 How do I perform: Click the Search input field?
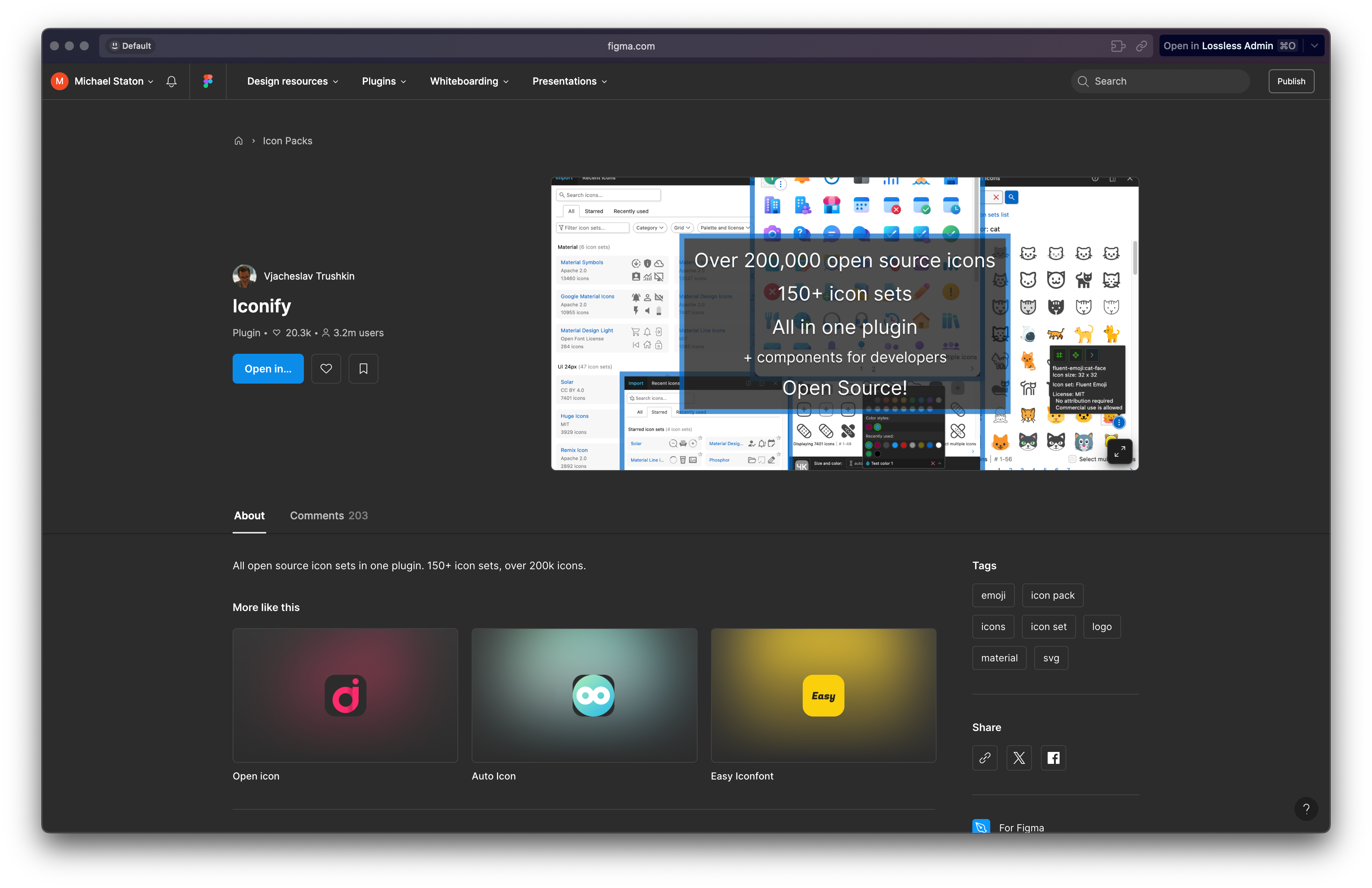tap(1160, 81)
